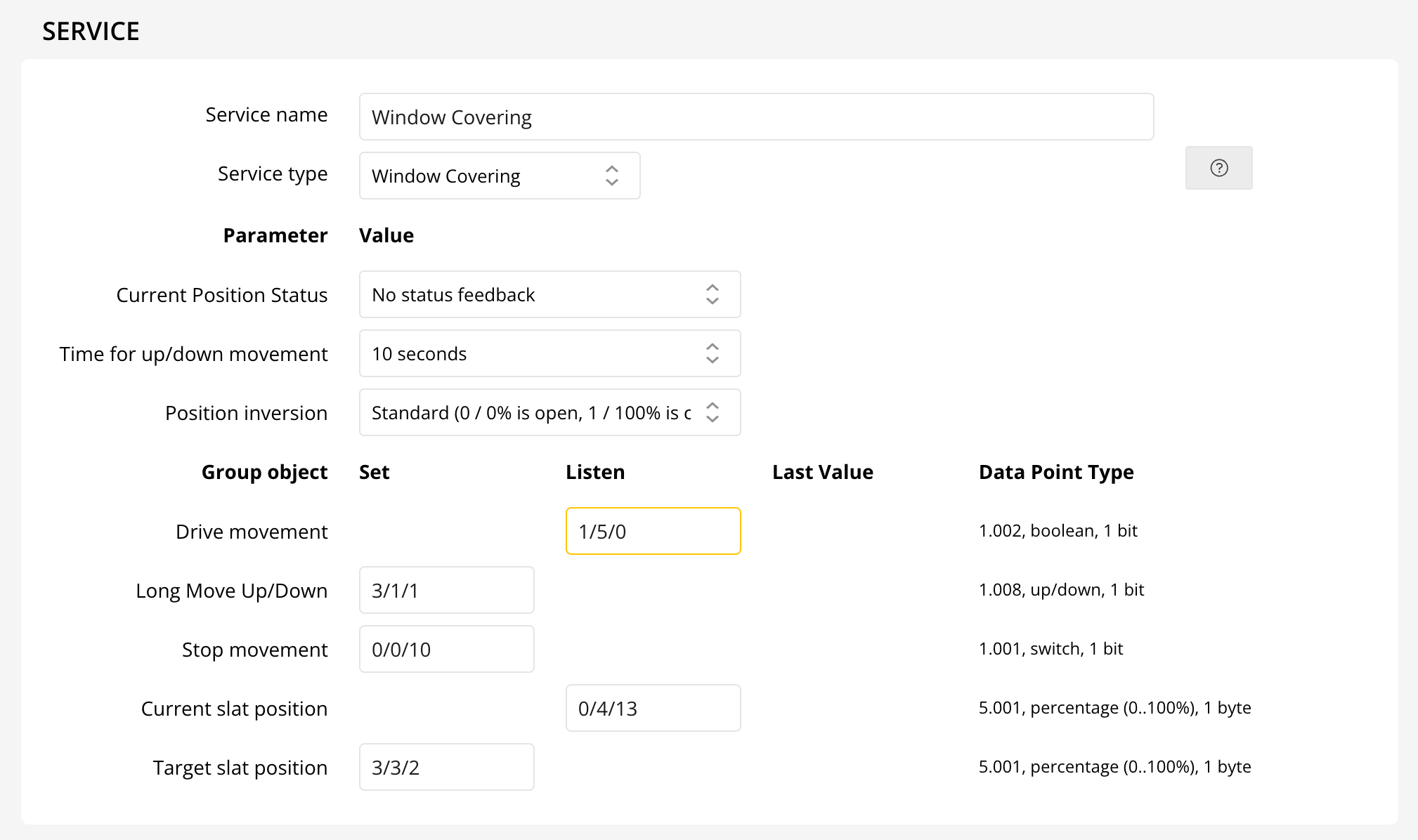The width and height of the screenshot is (1418, 840).
Task: Click Target slat position Set field
Action: point(446,767)
